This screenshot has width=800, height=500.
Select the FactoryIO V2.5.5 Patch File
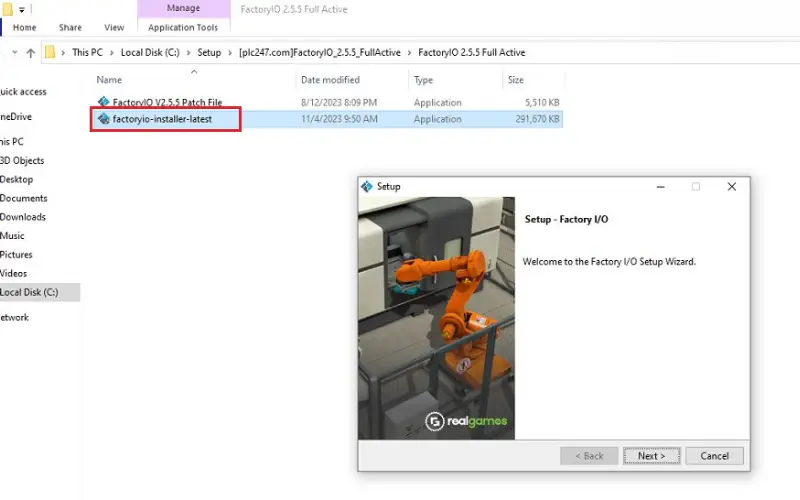click(167, 102)
